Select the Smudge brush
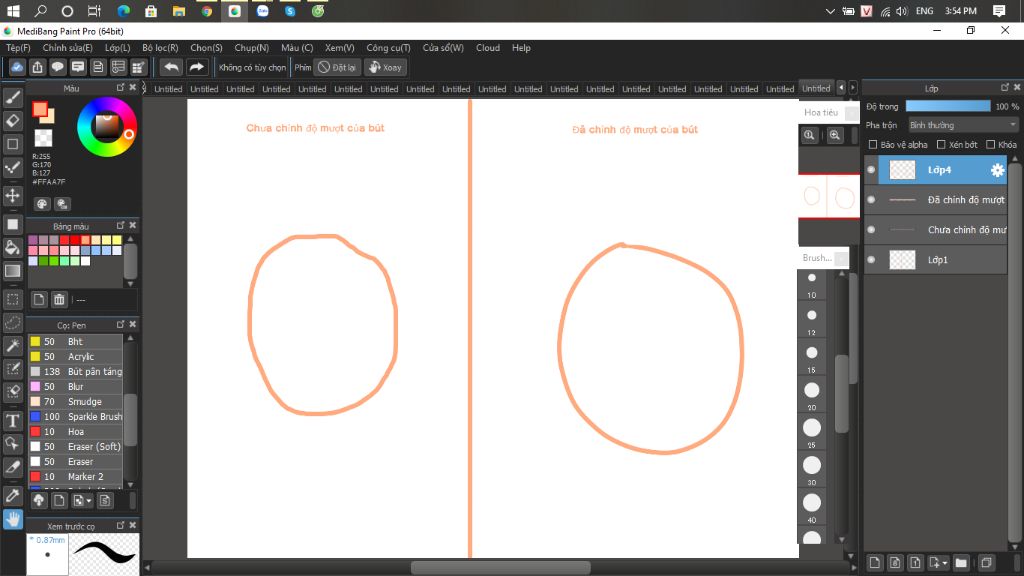1024x576 pixels. pos(75,402)
